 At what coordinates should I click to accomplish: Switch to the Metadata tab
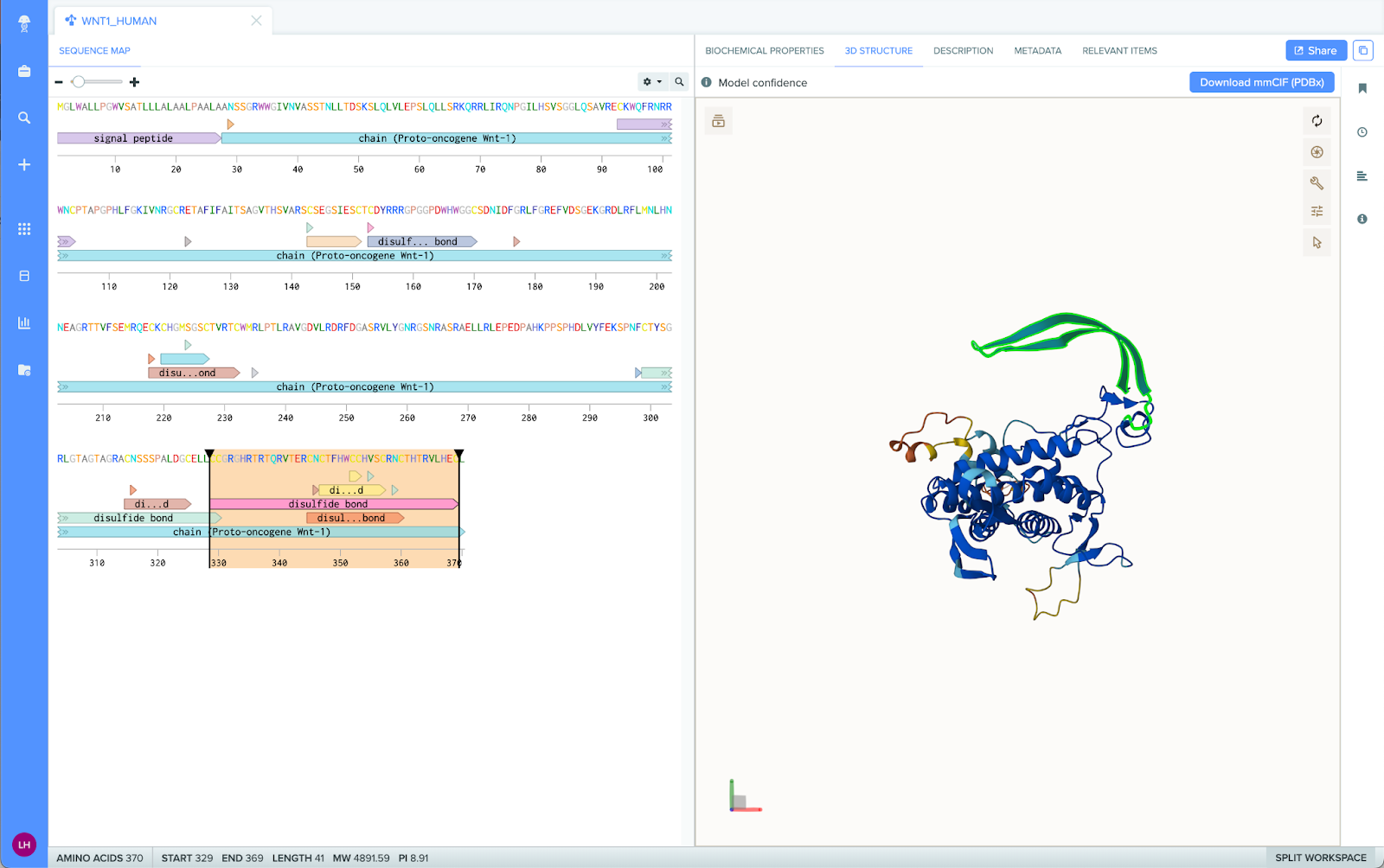[1037, 51]
